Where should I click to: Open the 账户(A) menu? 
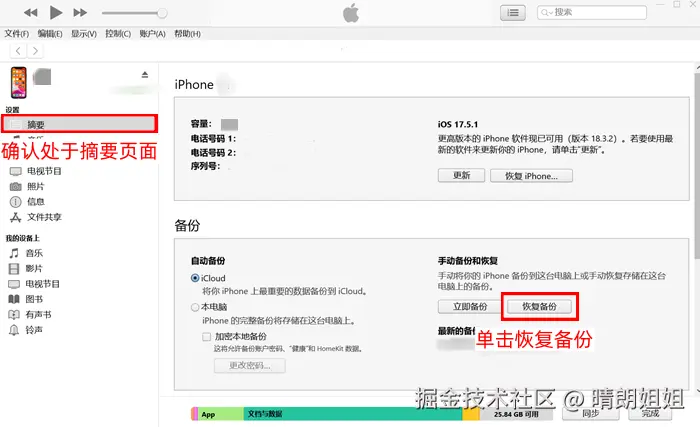[152, 33]
